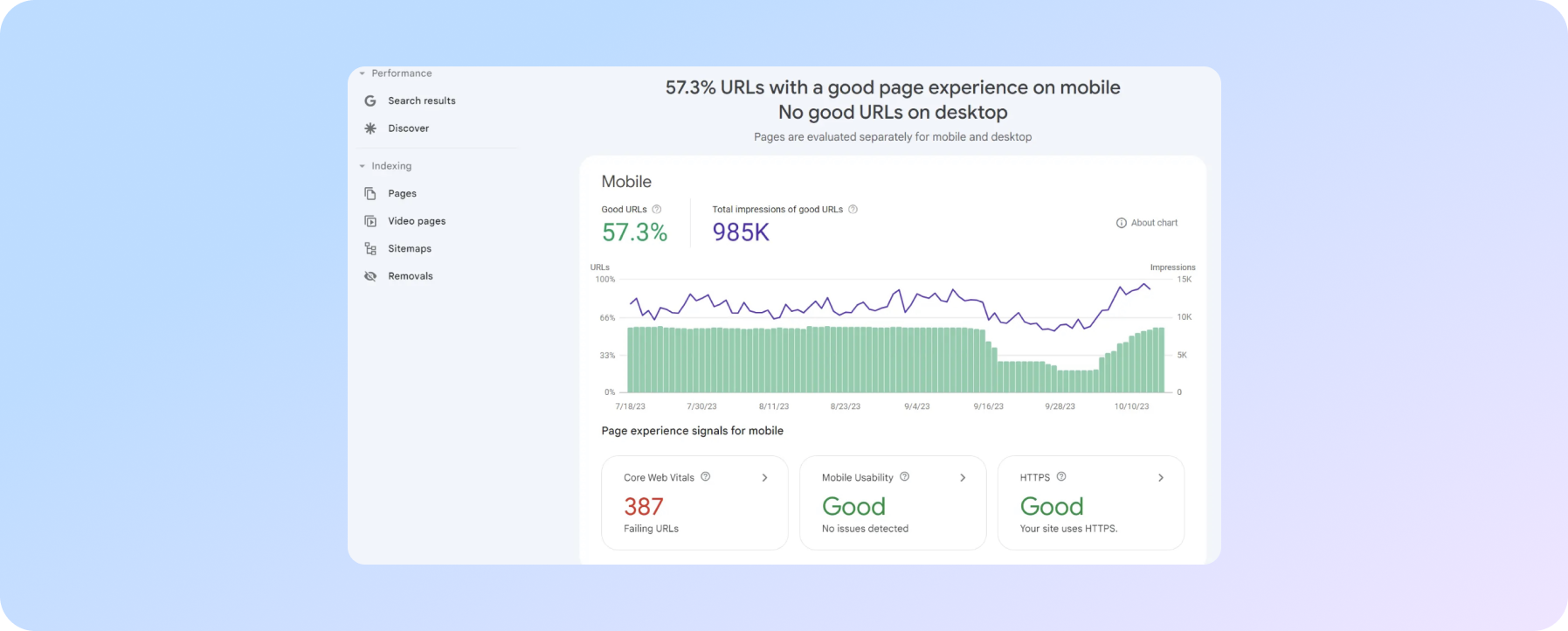Click Good under Mobile Usability
This screenshot has height=631, width=1568.
pos(853,507)
